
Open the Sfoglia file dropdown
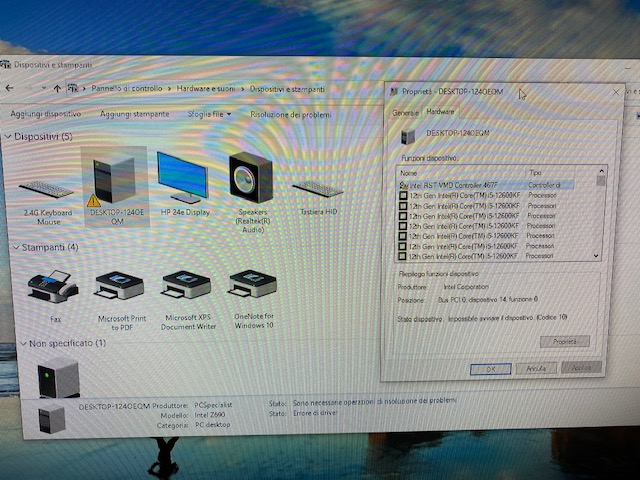(209, 114)
